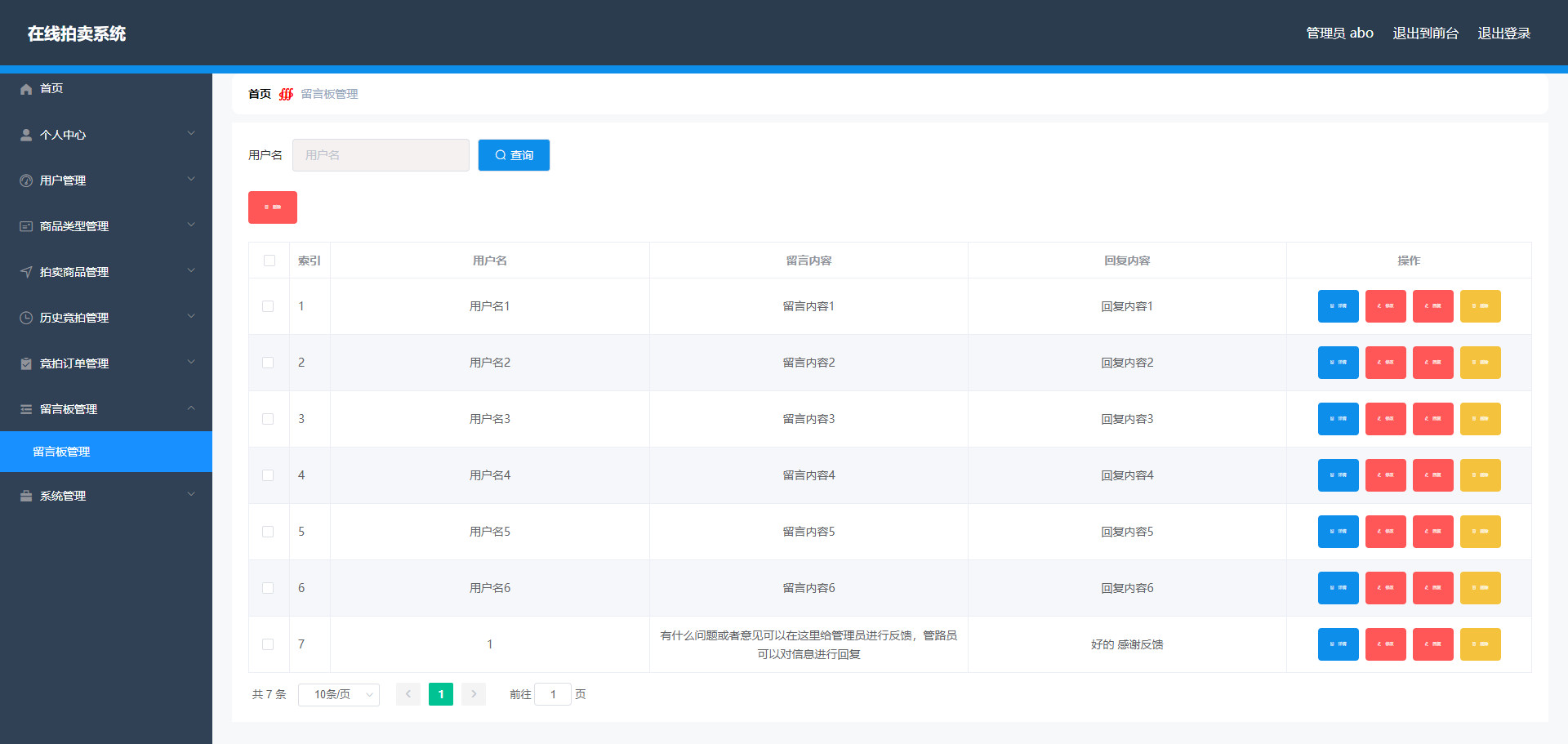Click yellow delete button in 用户名6 row
Screen dimensions: 1568x744
coord(1480,588)
